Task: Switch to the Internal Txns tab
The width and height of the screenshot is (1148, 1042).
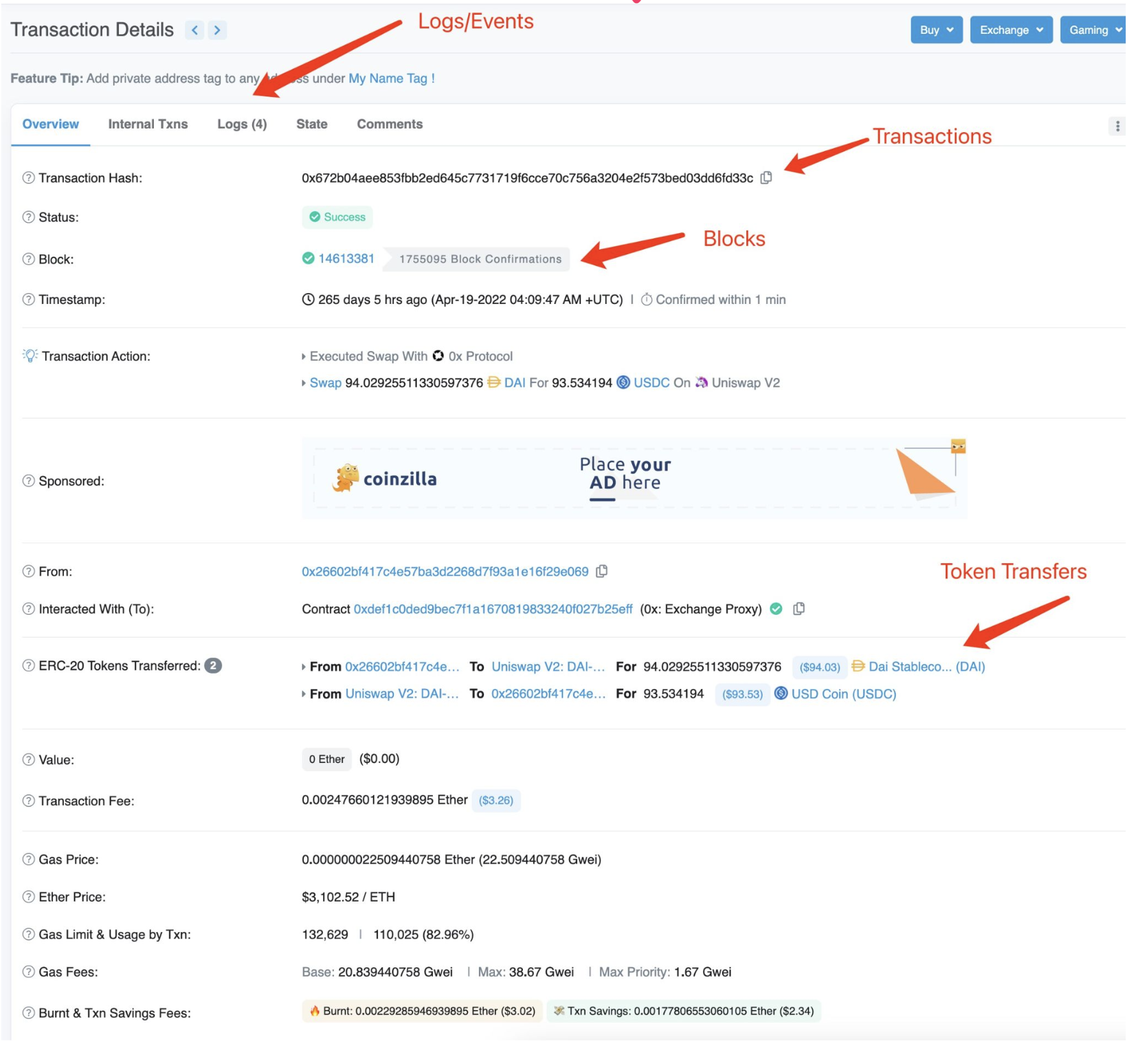Action: click(148, 125)
